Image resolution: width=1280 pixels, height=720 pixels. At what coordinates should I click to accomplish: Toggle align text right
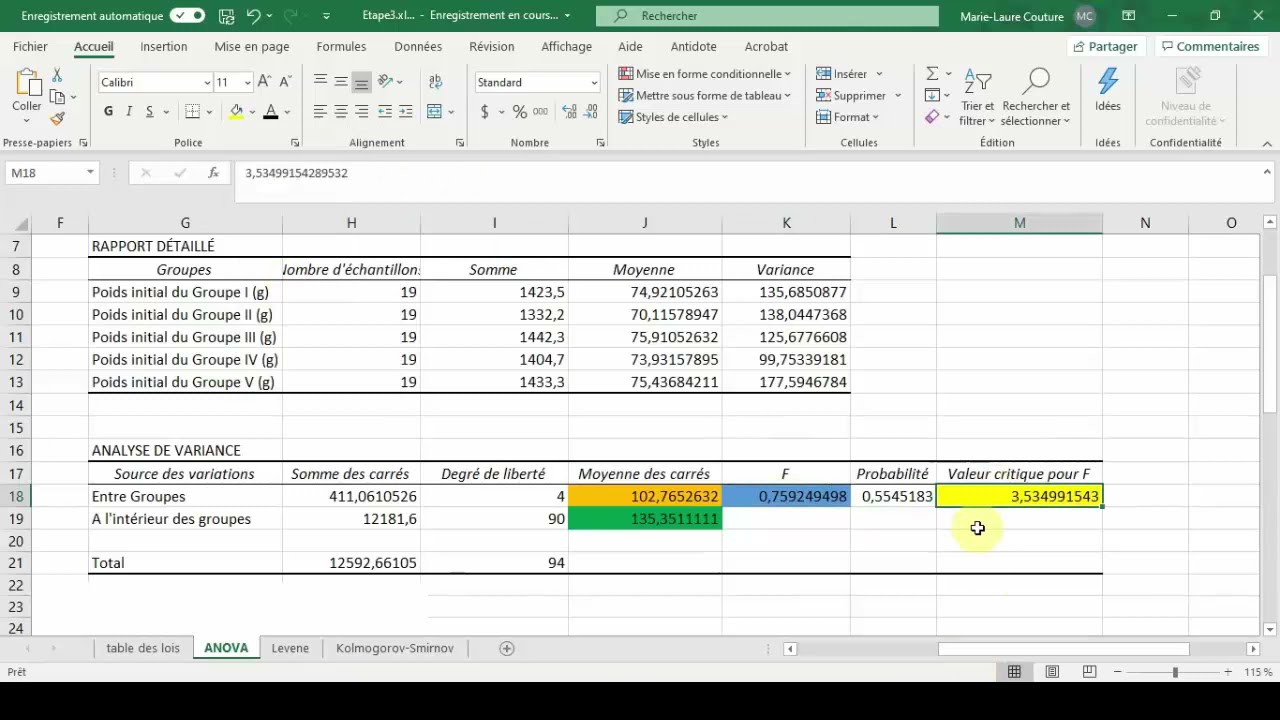(x=361, y=112)
